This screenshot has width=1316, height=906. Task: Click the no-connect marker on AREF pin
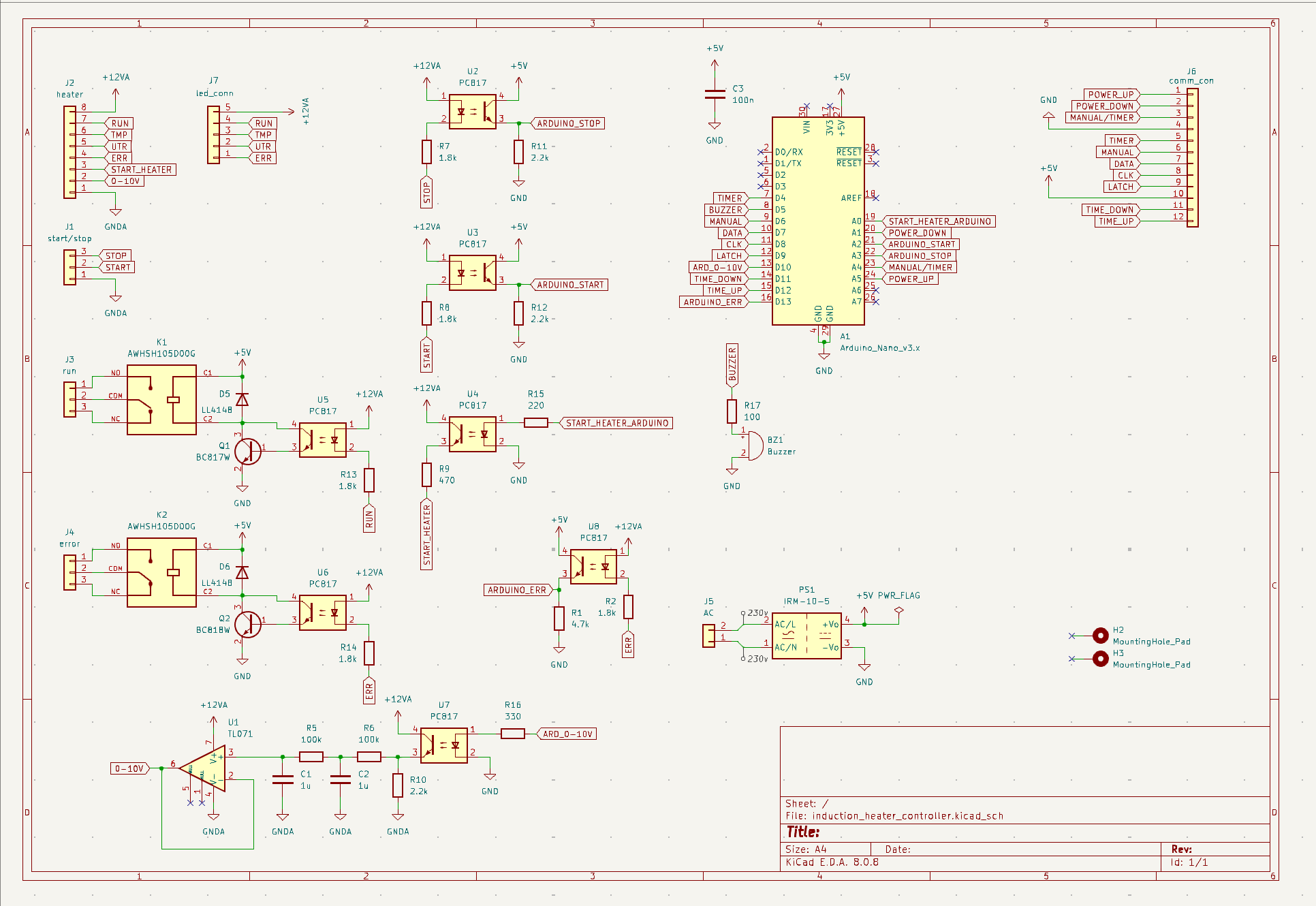(876, 198)
